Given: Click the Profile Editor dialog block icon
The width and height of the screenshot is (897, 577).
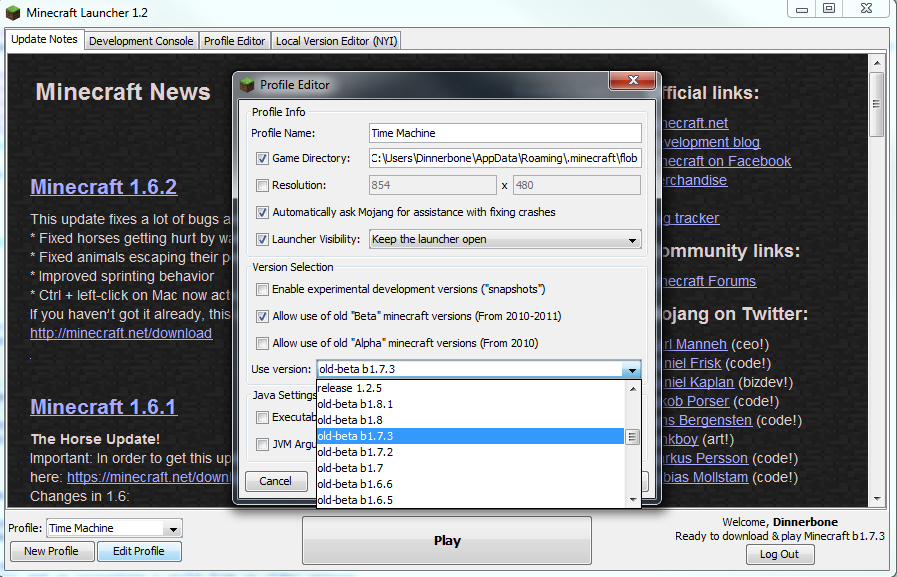Looking at the screenshot, I should click(x=247, y=85).
